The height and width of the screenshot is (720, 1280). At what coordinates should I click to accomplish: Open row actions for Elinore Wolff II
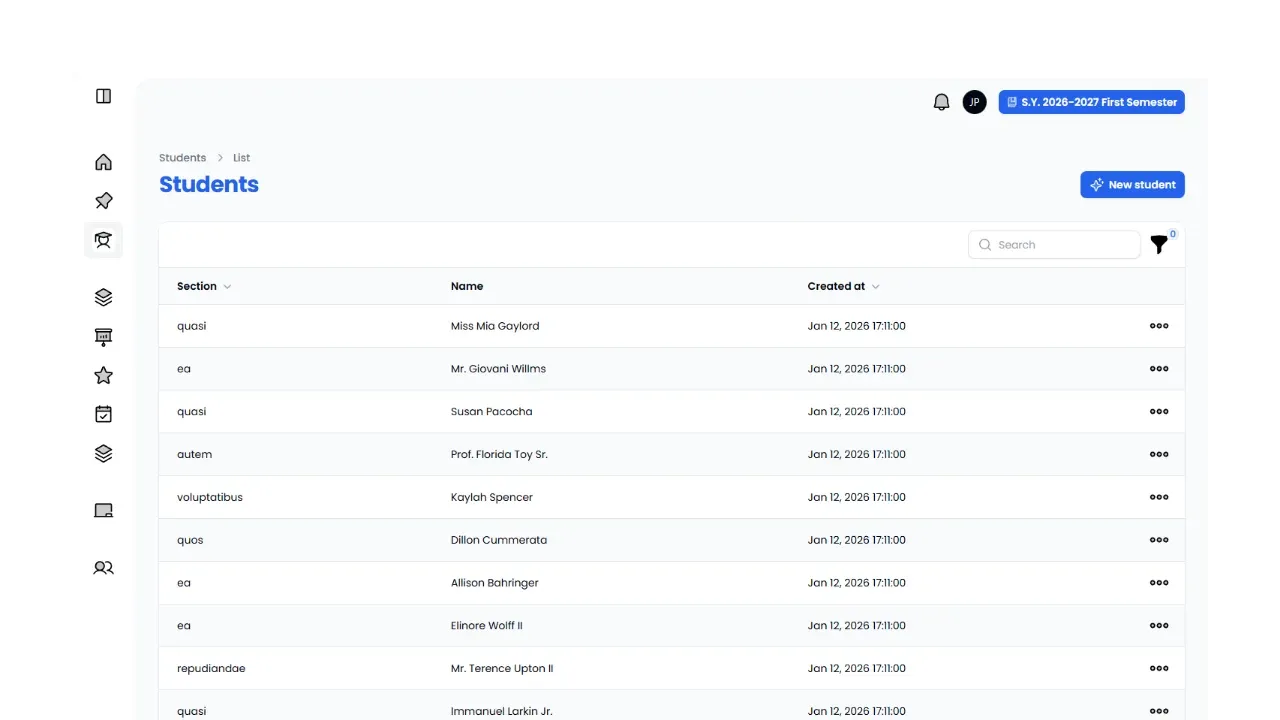(1159, 626)
